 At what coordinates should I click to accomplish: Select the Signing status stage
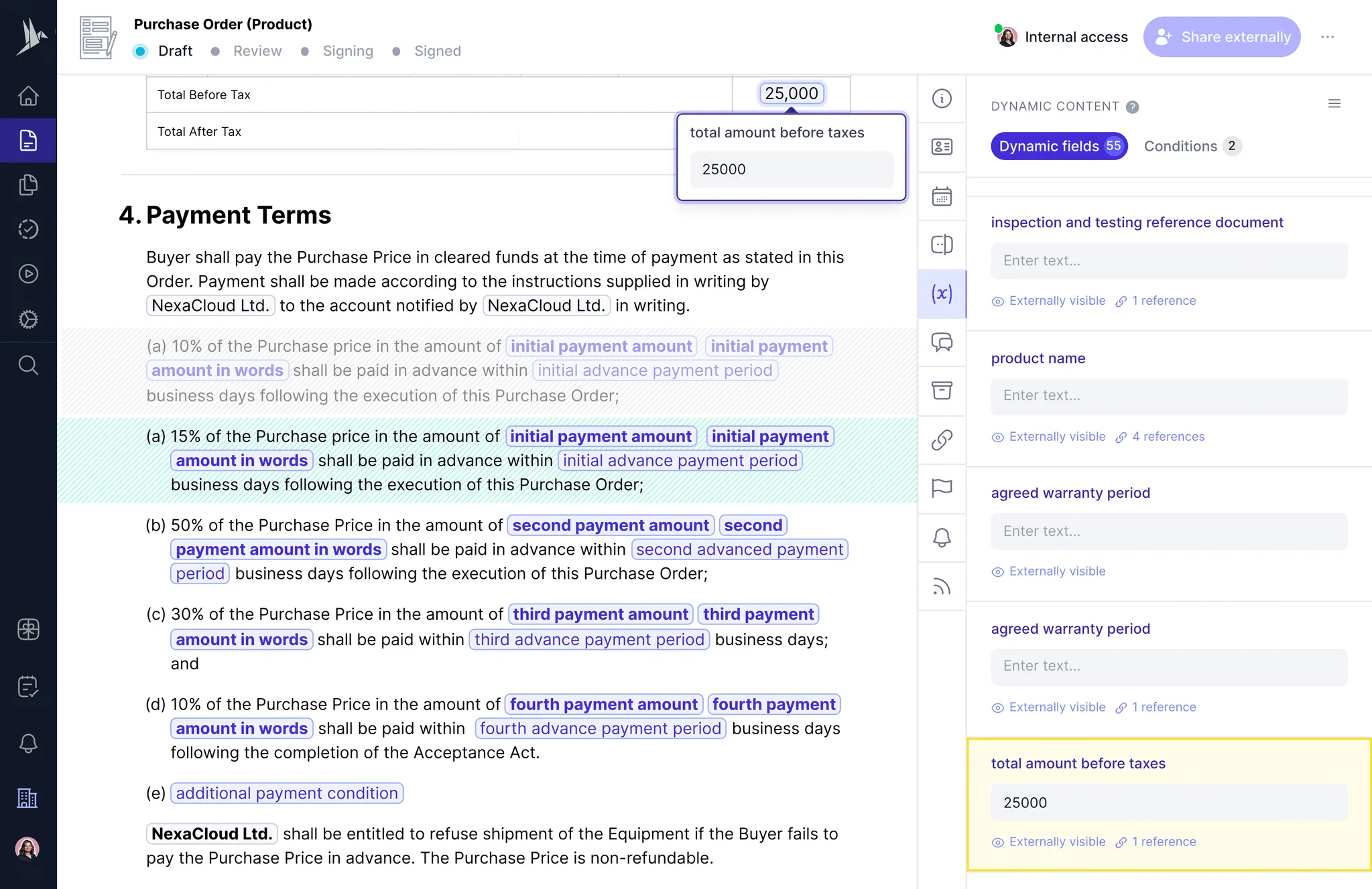[x=337, y=51]
